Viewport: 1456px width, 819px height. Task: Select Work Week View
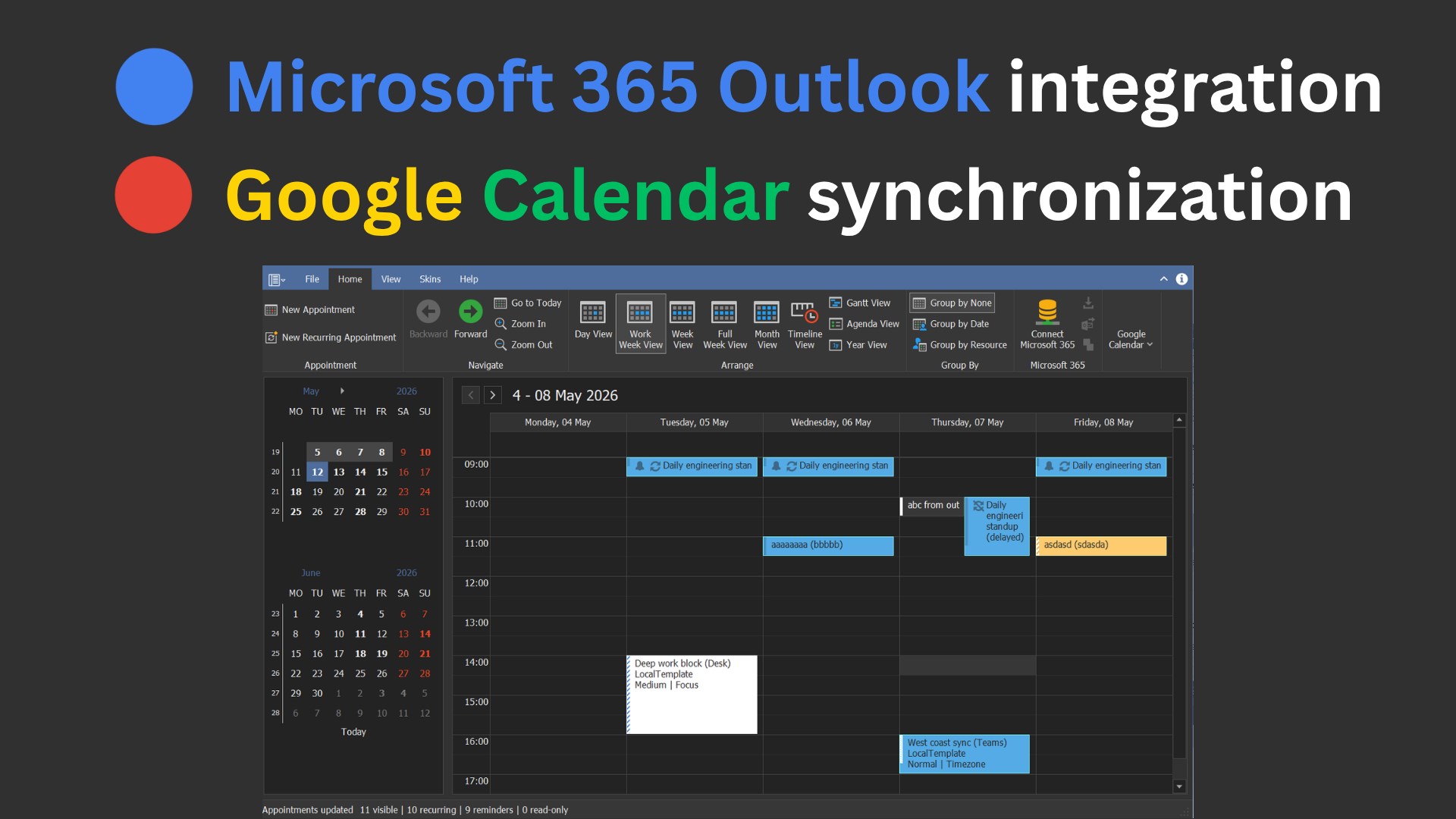(641, 324)
